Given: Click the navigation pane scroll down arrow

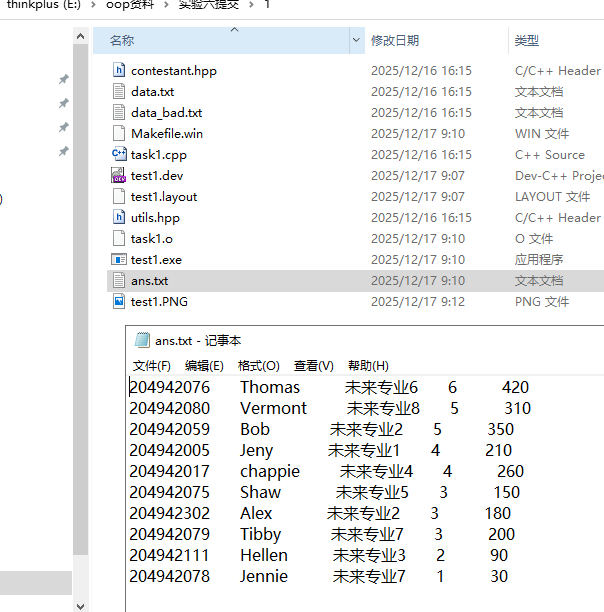Looking at the screenshot, I should pyautogui.click(x=80, y=606).
